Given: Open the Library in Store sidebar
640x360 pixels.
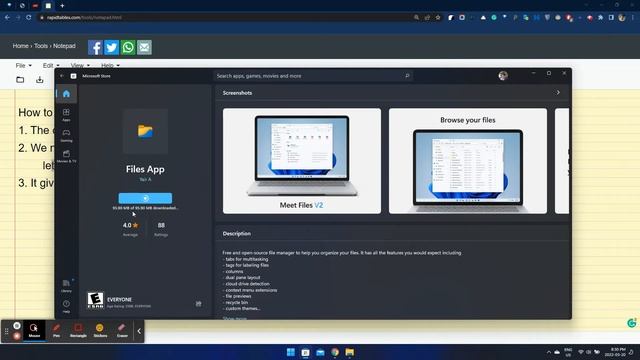Looking at the screenshot, I should pyautogui.click(x=66, y=285).
